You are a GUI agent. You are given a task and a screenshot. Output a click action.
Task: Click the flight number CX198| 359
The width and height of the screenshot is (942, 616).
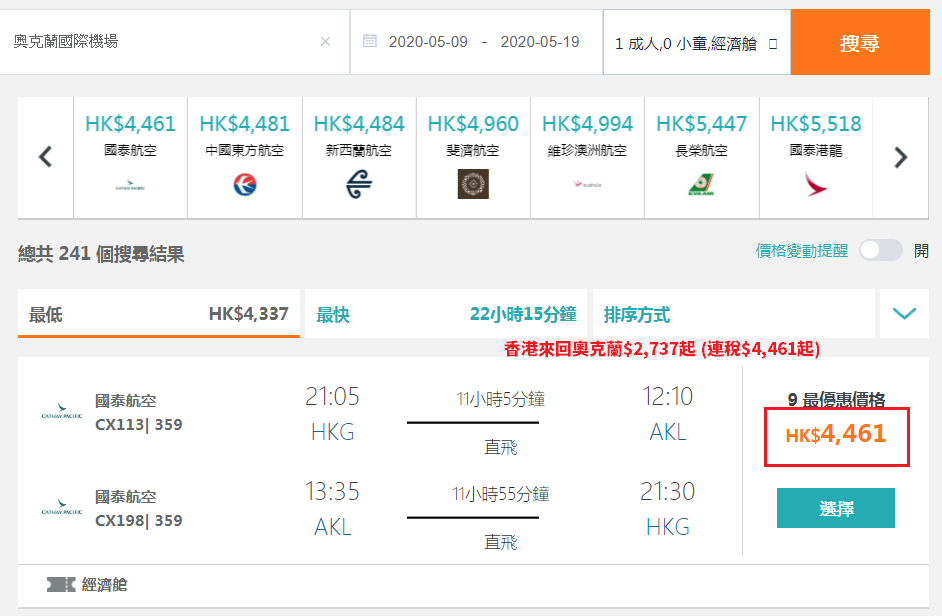[x=139, y=520]
